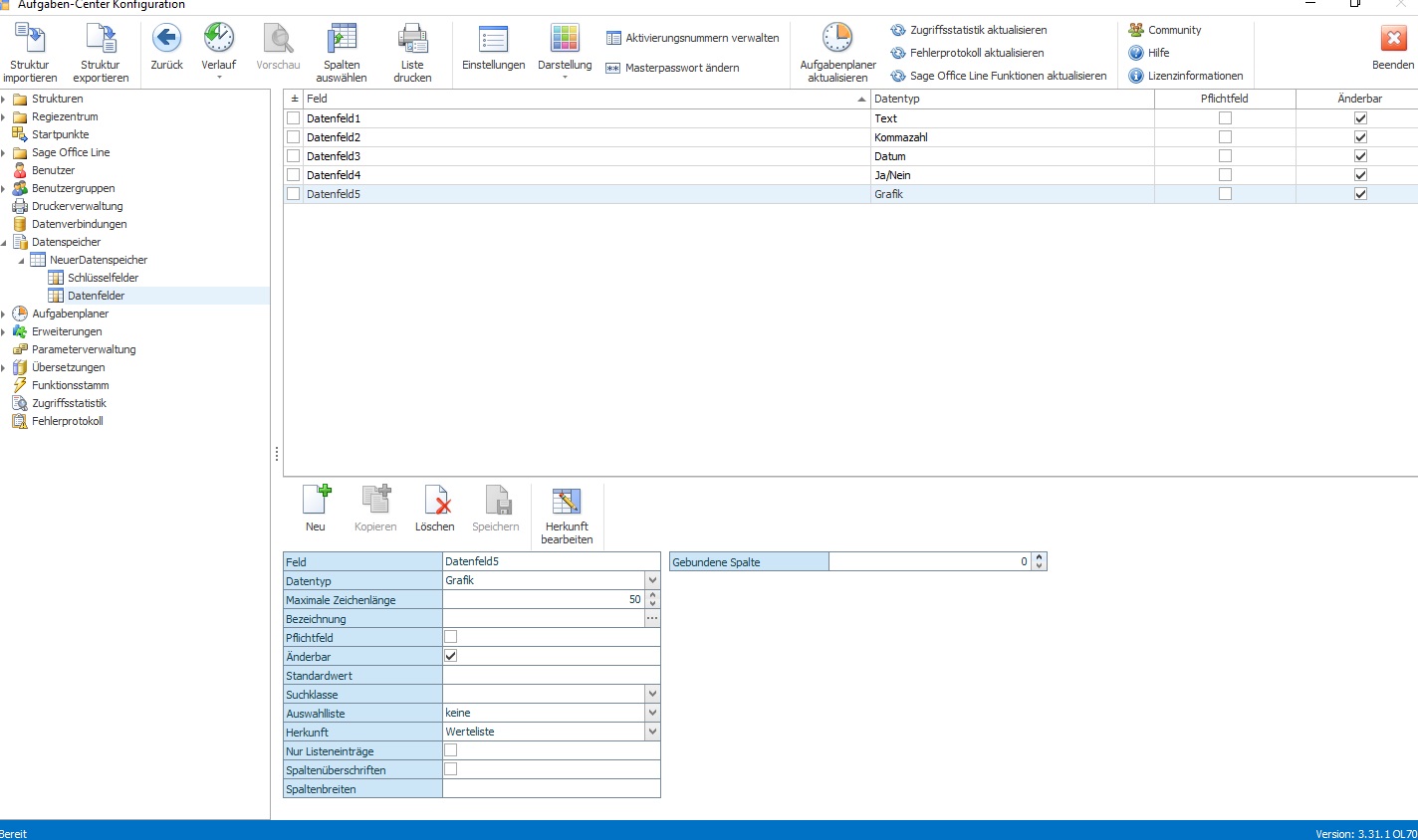This screenshot has width=1418, height=840.
Task: Click Herkunft bearbeiten icon
Action: tap(567, 500)
